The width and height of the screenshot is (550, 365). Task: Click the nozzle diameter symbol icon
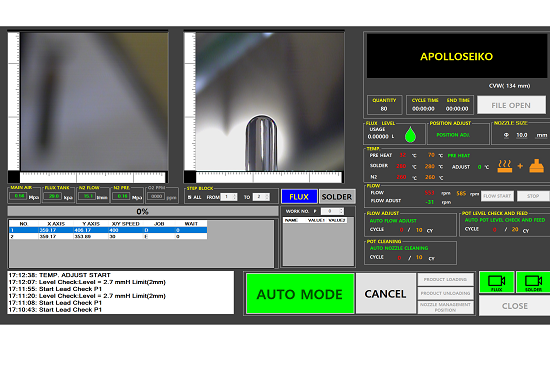[x=506, y=135]
